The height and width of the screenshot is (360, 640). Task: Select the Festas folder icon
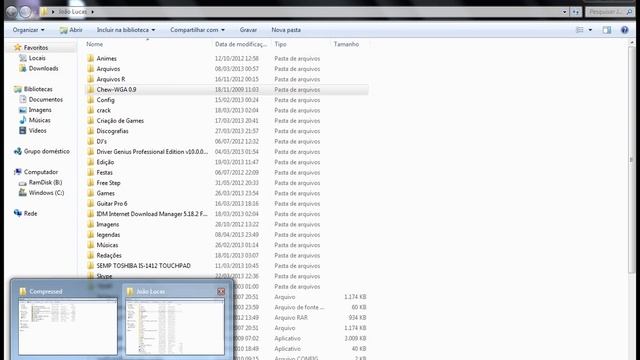91,172
